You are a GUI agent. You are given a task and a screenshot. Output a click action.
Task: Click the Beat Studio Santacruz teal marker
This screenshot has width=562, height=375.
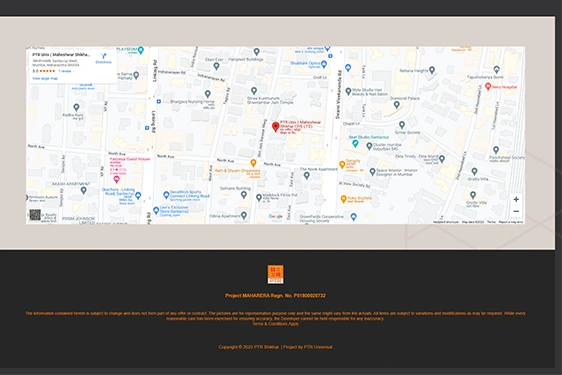pyautogui.click(x=355, y=144)
